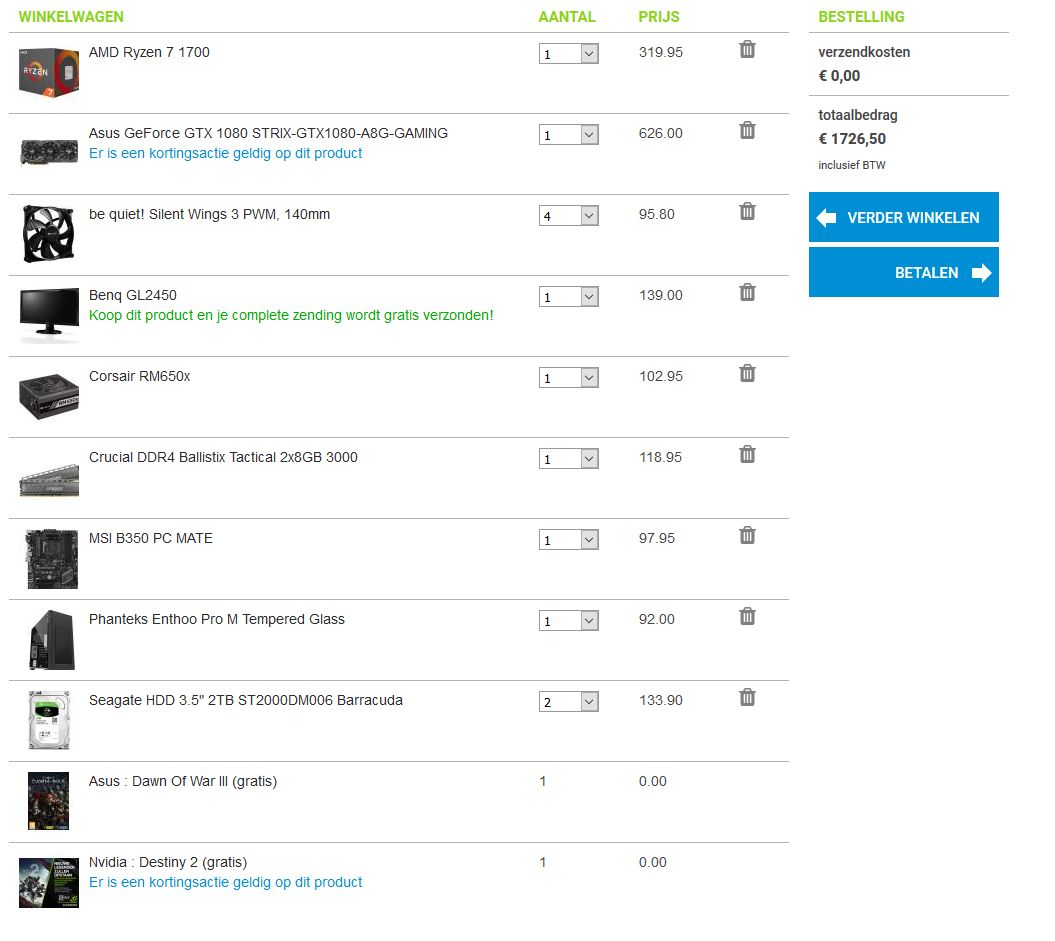
Task: Select the price 626.00
Action: tap(661, 133)
